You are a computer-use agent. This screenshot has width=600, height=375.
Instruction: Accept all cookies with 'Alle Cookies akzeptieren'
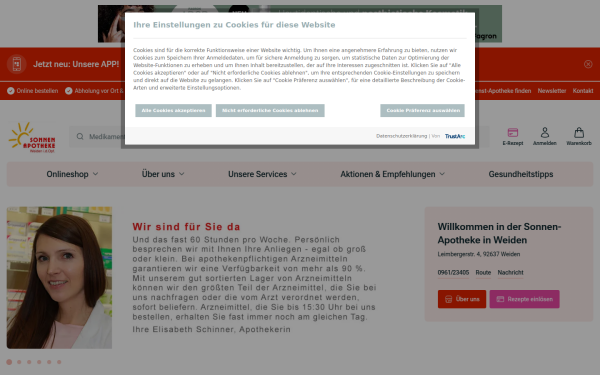pyautogui.click(x=173, y=111)
